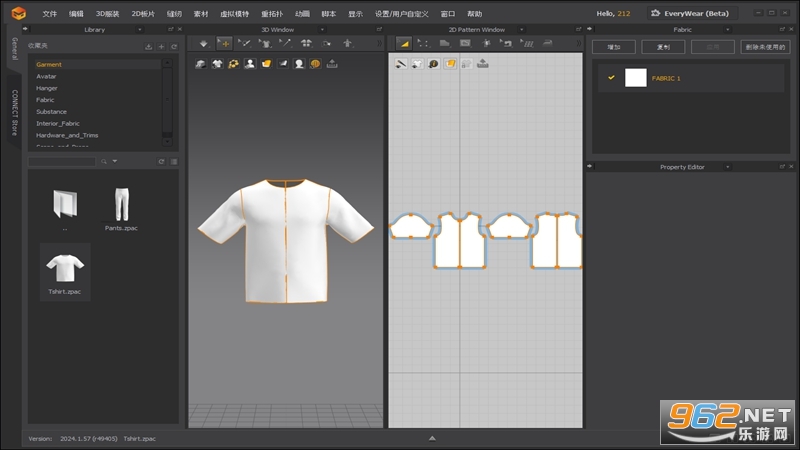Click the locked shirt icon in 2D window
Viewport: 800px width, 450px height.
click(466, 64)
